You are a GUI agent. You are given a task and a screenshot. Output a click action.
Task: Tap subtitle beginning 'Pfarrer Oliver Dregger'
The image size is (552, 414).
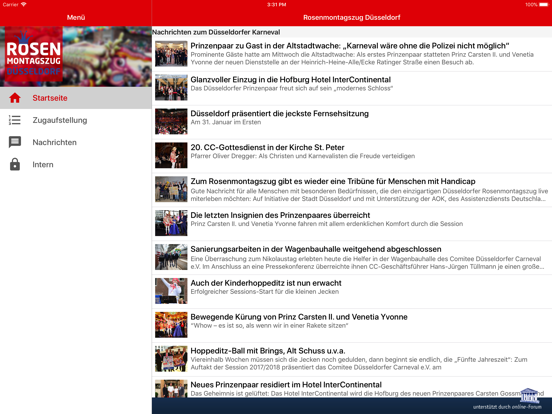(303, 156)
